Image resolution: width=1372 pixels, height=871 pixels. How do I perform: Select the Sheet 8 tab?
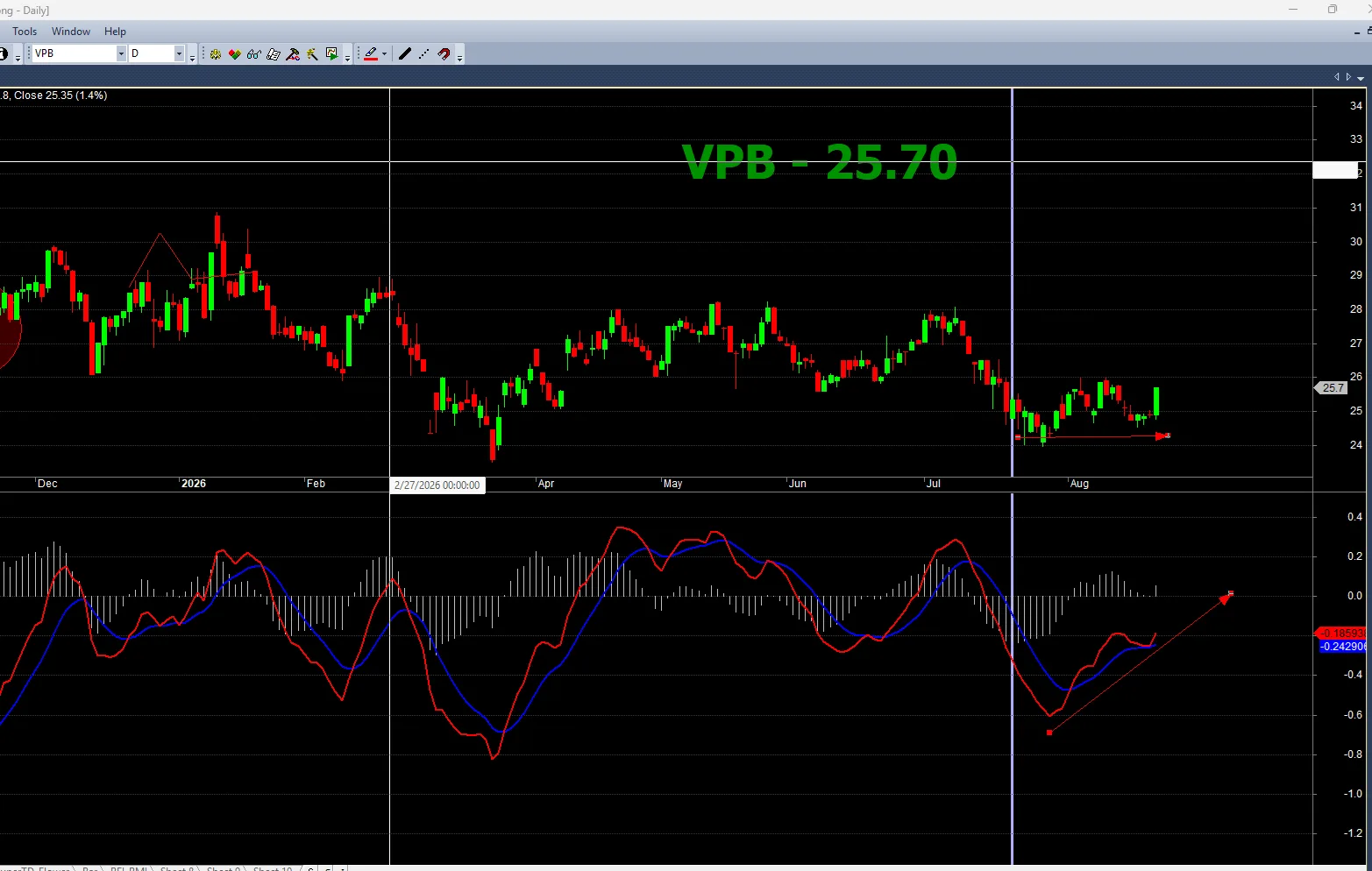pyautogui.click(x=176, y=868)
